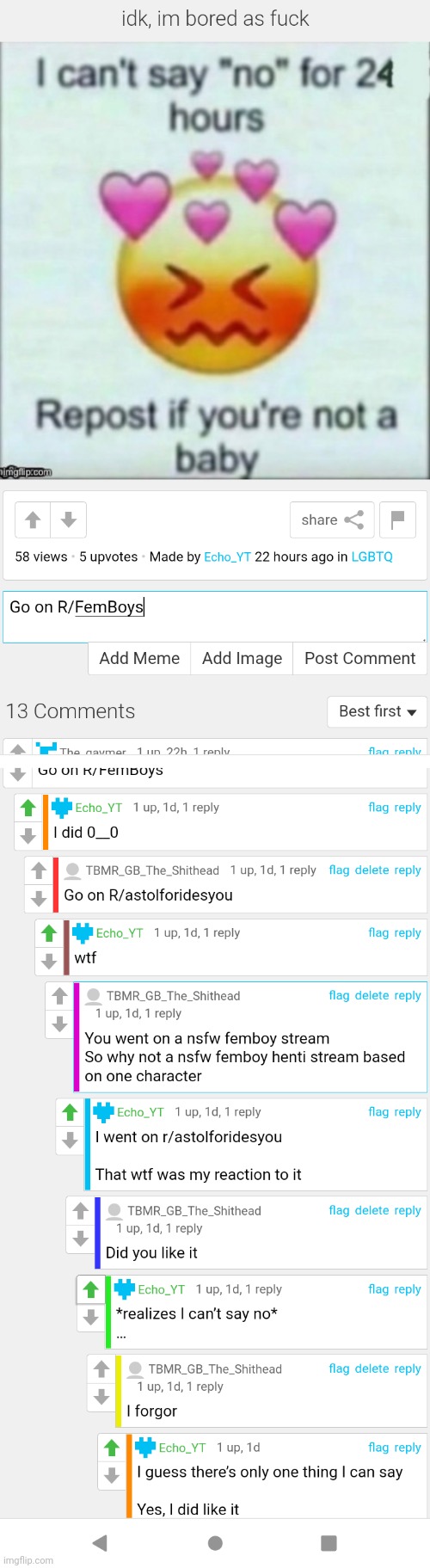The height and width of the screenshot is (1568, 430).
Task: Toggle upvote on 'I did 0__0' comment
Action: tap(28, 808)
